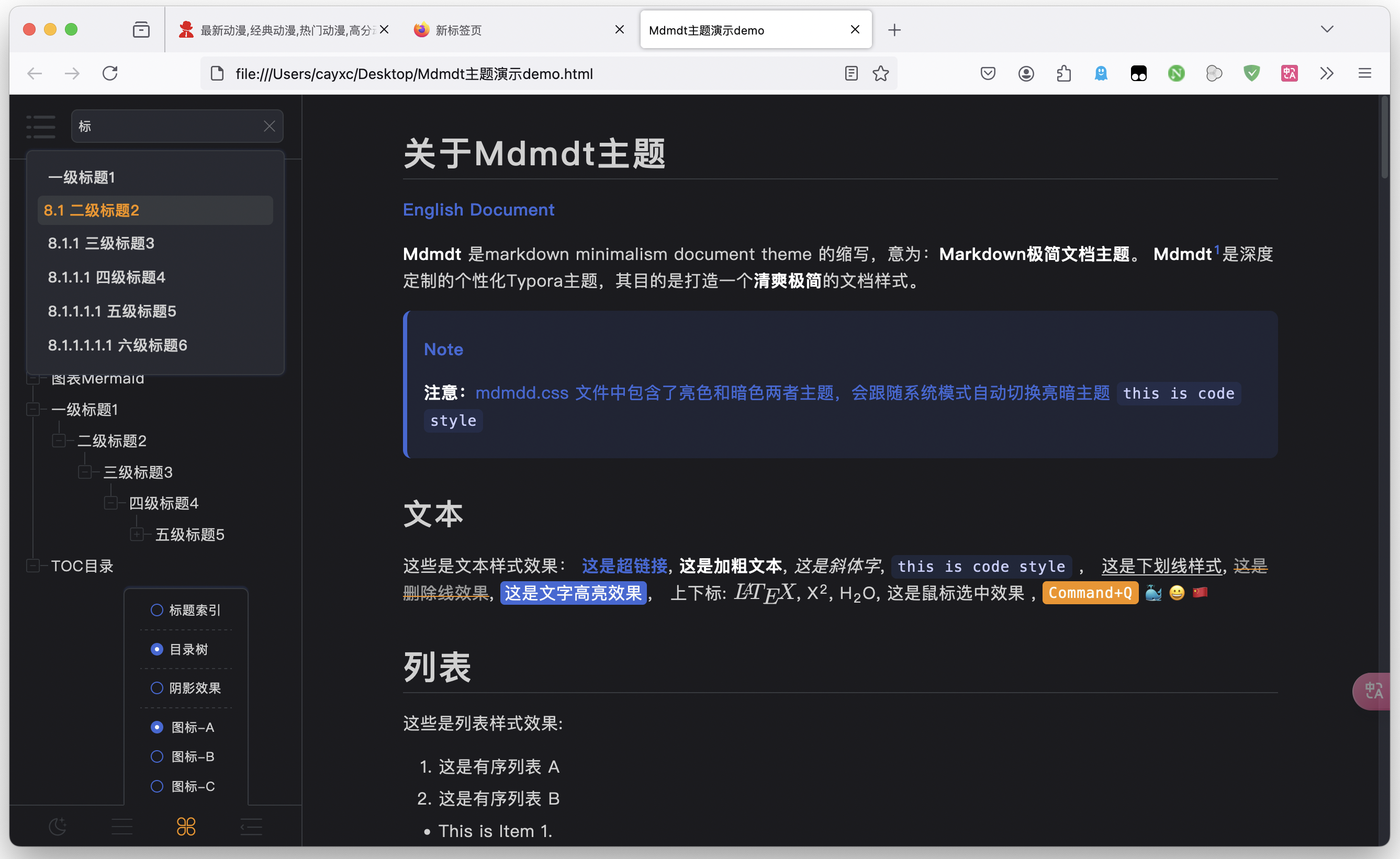The height and width of the screenshot is (859, 1400).
Task: Open the English Document link
Action: tap(478, 210)
